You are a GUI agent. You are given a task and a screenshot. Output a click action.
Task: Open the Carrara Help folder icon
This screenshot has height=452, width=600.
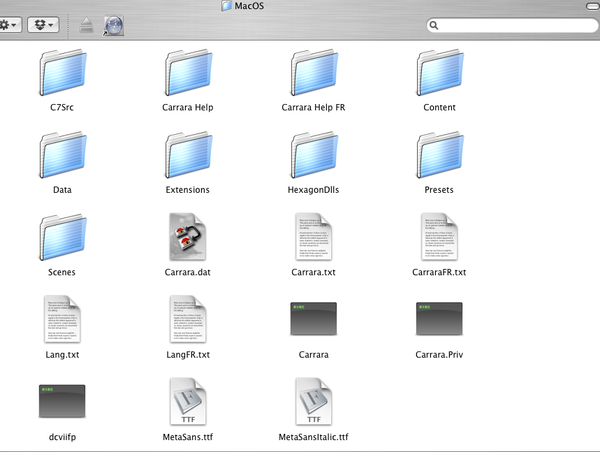[188, 72]
